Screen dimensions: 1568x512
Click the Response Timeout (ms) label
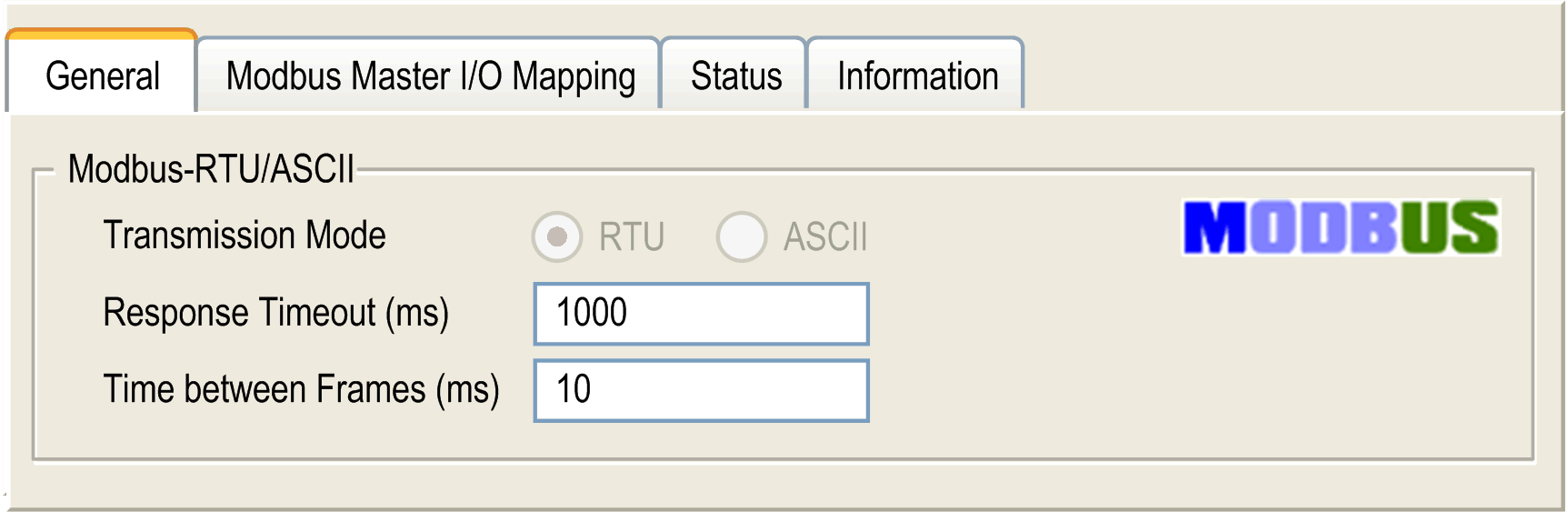276,314
